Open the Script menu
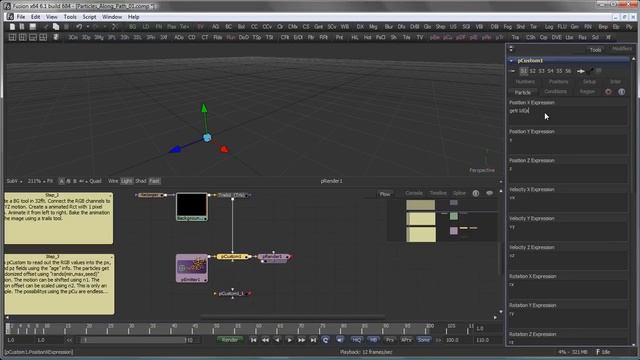Image resolution: width=640 pixels, height=360 pixels. point(89,17)
